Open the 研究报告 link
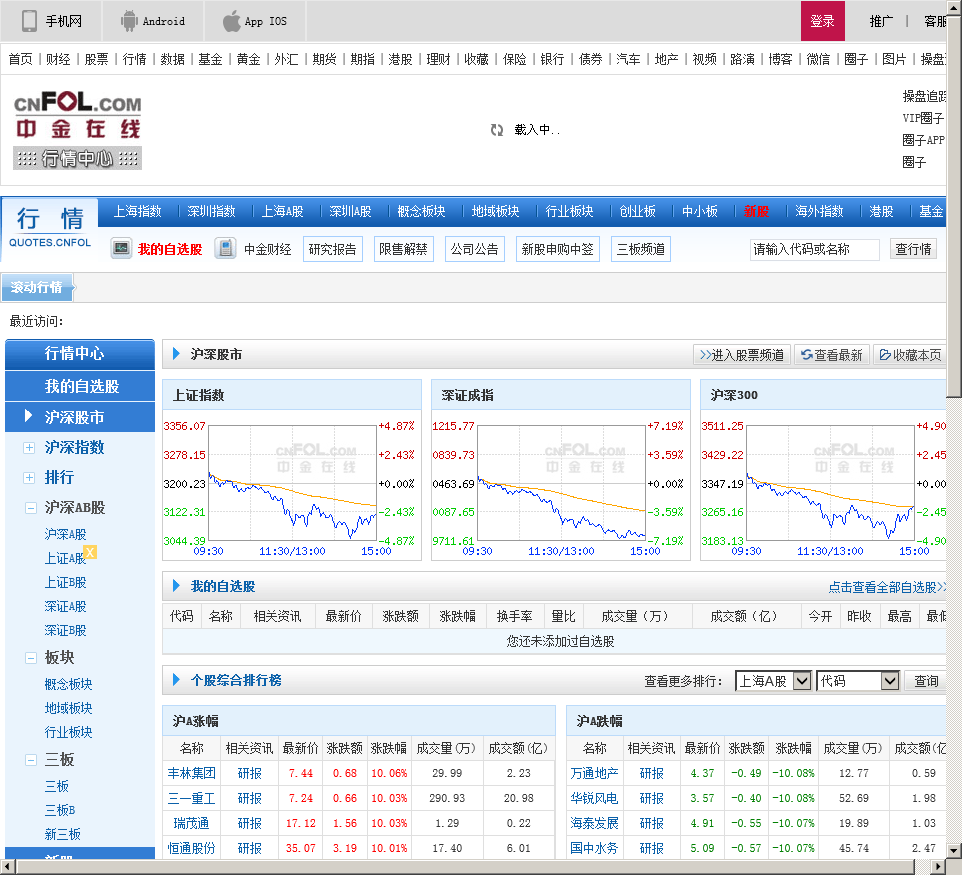 333,249
